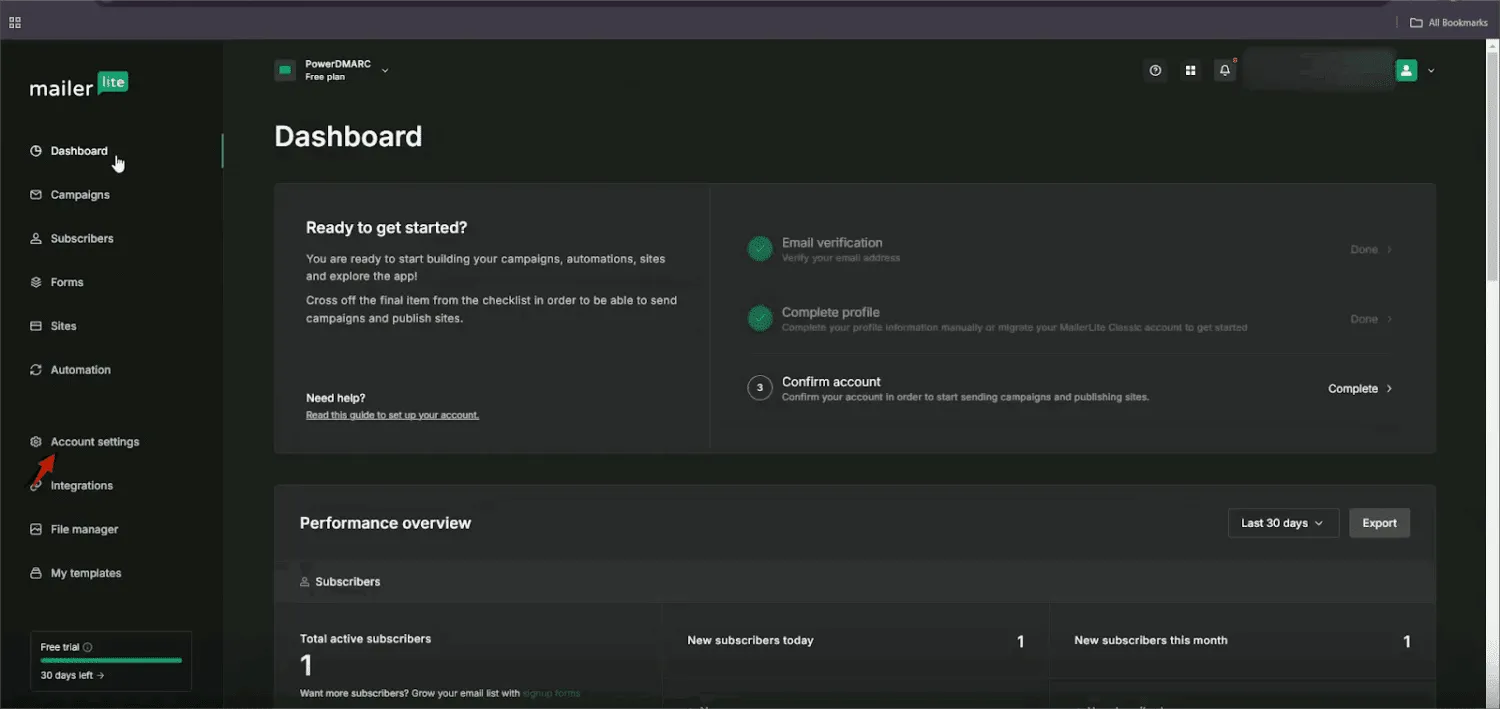Image resolution: width=1500 pixels, height=709 pixels.
Task: Click the Complete profile green checkmark
Action: coord(760,319)
